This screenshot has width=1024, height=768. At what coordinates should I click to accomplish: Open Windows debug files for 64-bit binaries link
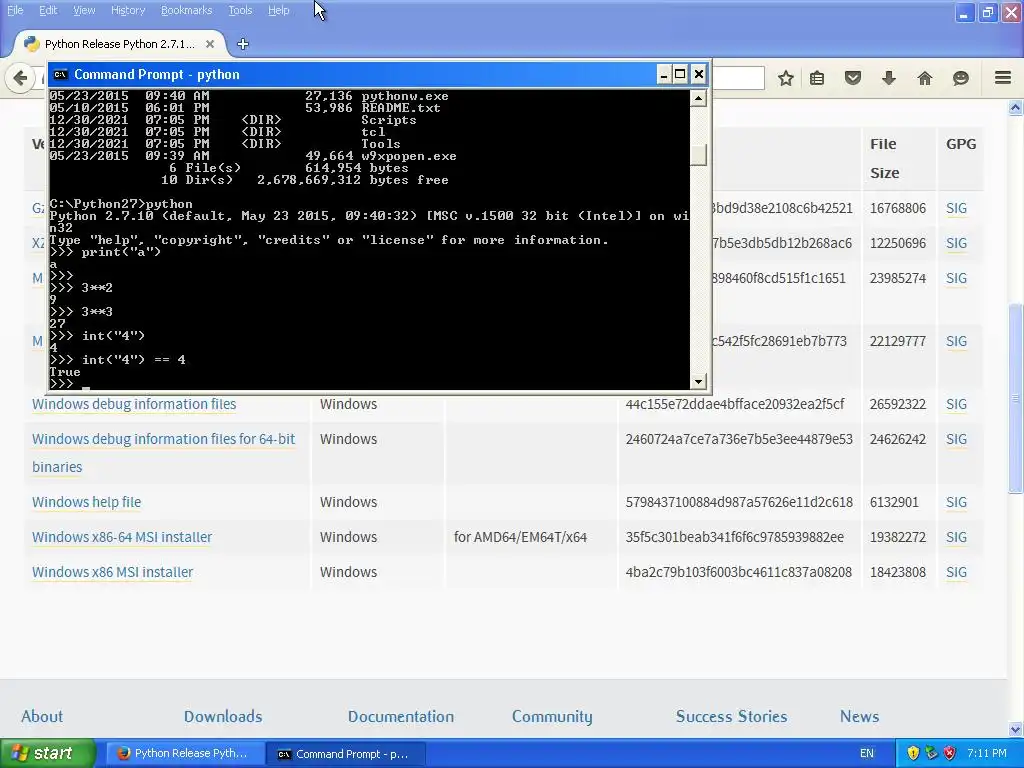[x=163, y=453]
